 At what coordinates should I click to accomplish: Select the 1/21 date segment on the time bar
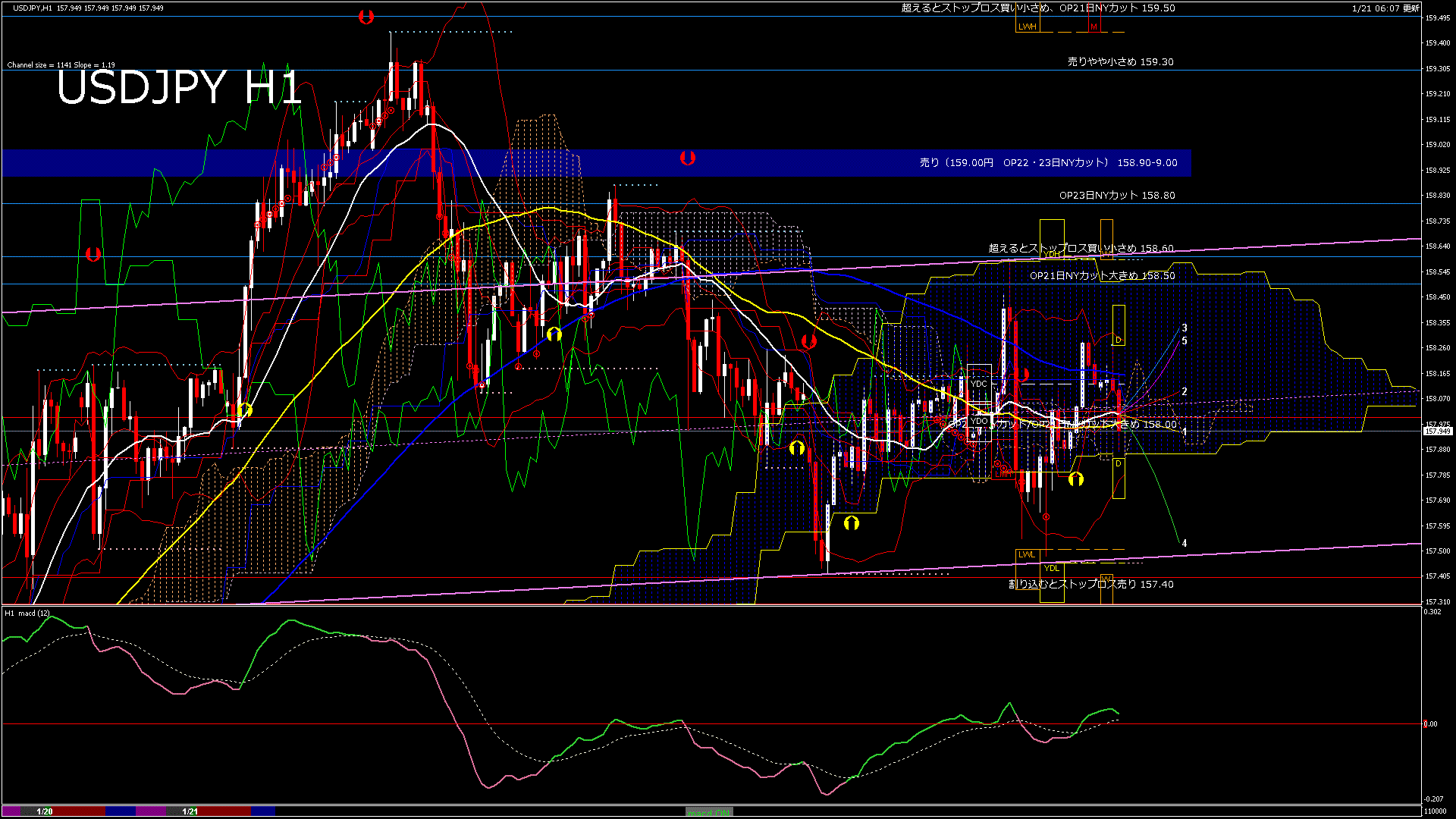point(190,811)
